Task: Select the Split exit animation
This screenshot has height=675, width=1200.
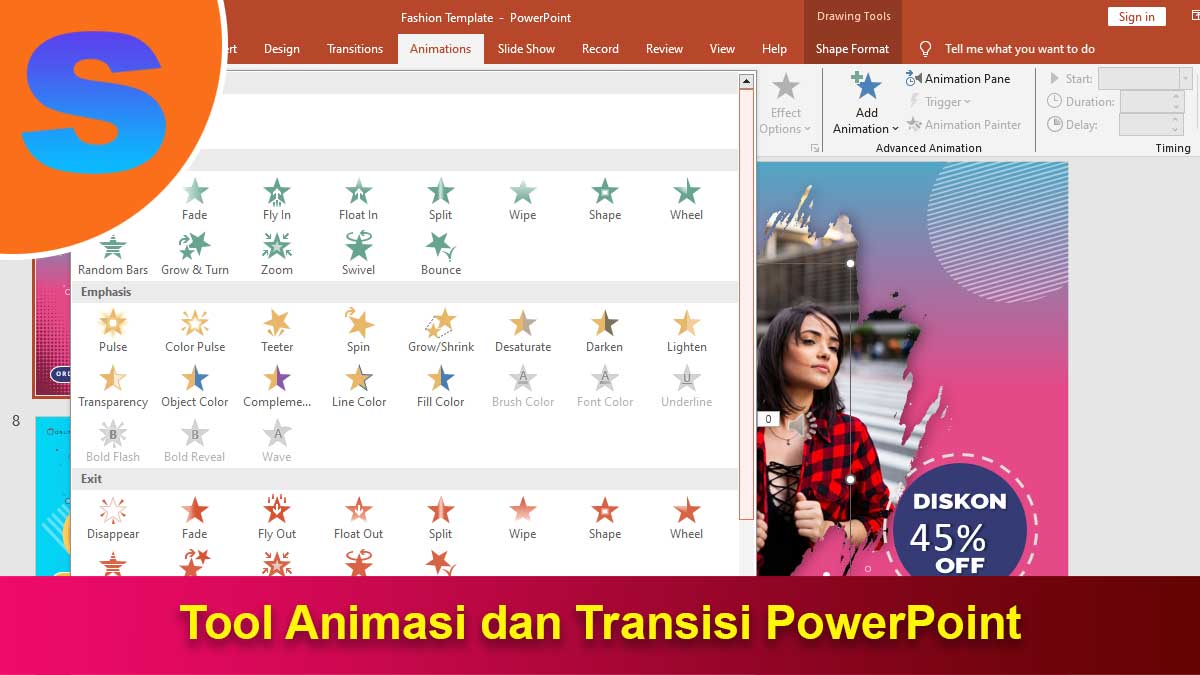Action: coord(441,518)
